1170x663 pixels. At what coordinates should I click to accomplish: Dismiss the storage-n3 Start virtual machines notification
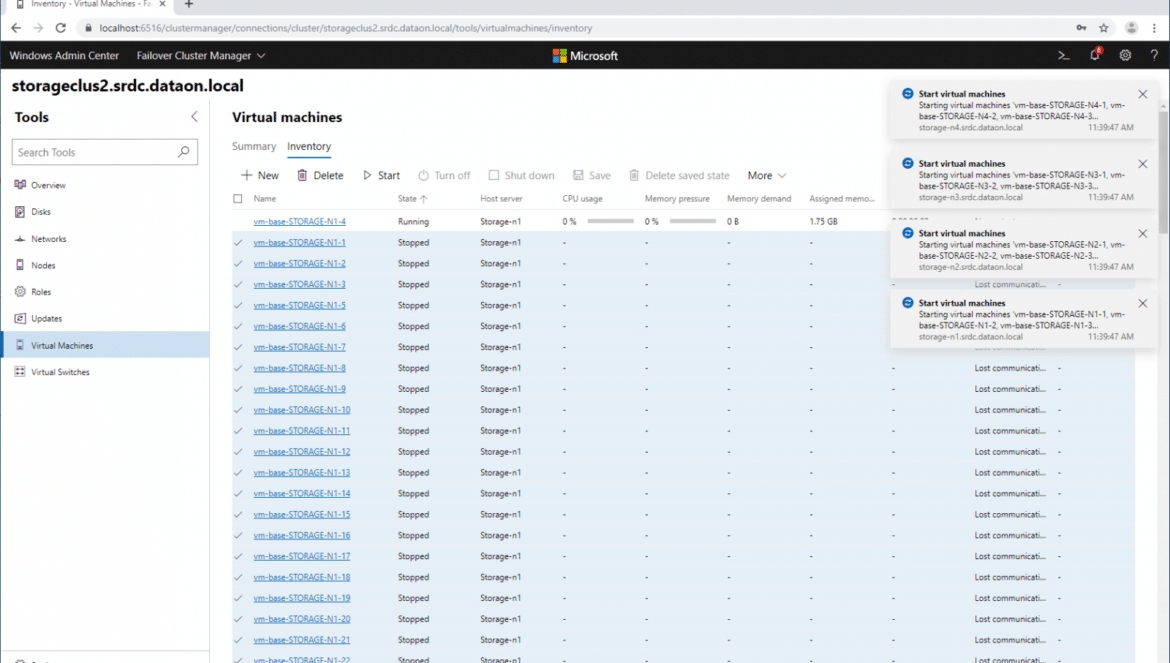pos(1142,163)
